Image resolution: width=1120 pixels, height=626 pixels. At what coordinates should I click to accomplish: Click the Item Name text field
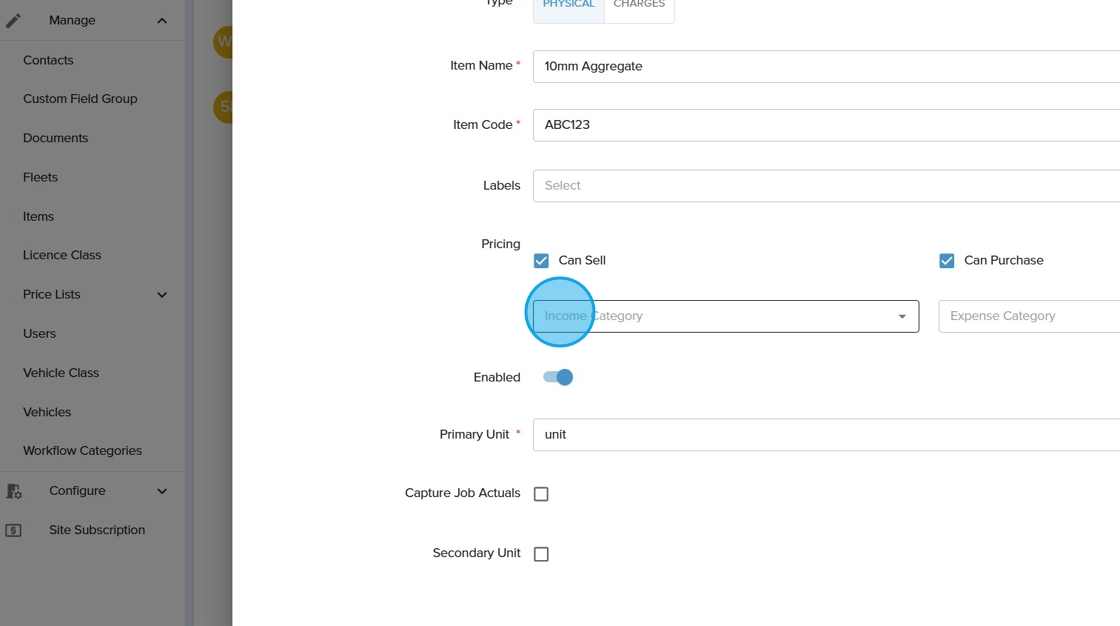pyautogui.click(x=826, y=66)
